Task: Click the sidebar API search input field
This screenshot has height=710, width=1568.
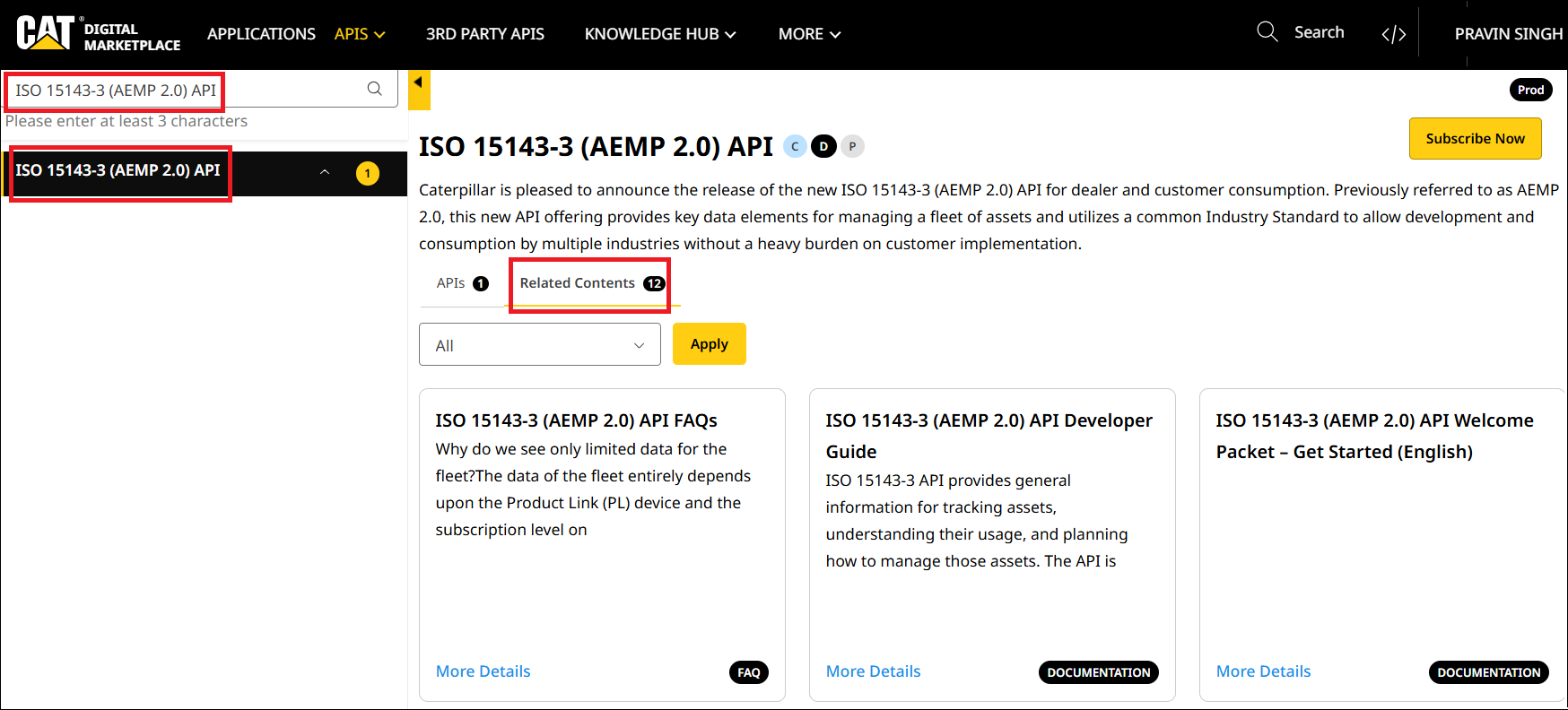Action: (202, 90)
